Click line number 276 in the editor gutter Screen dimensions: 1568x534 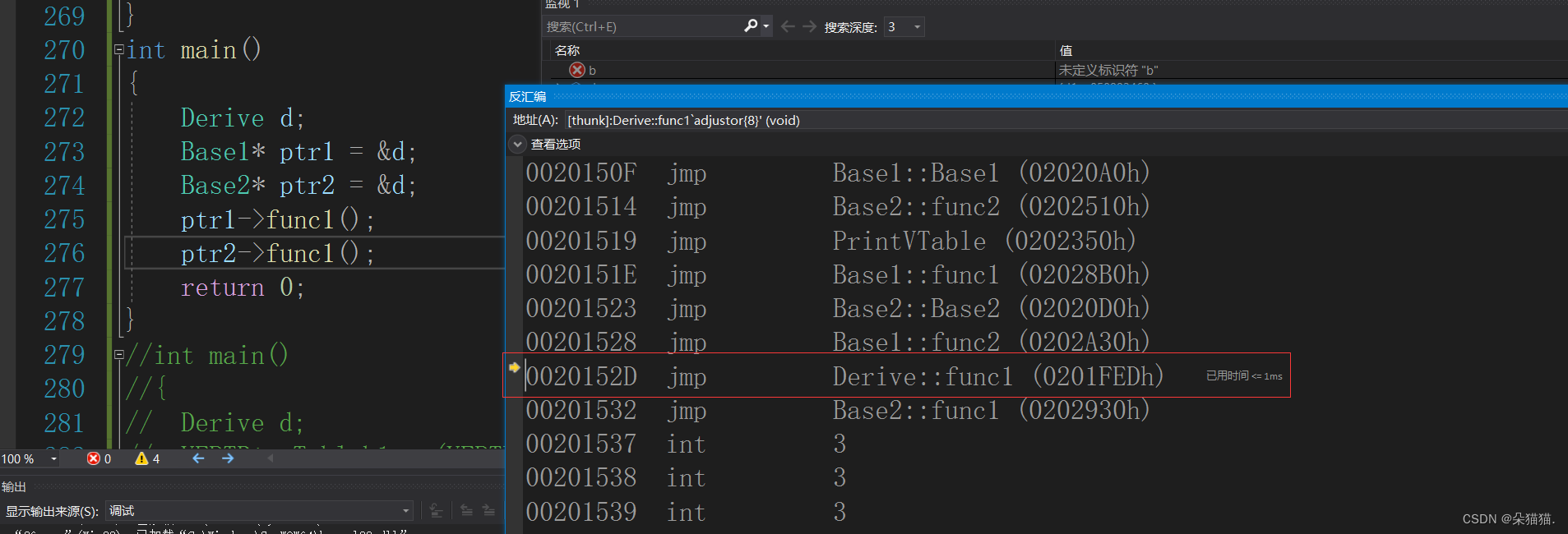64,253
